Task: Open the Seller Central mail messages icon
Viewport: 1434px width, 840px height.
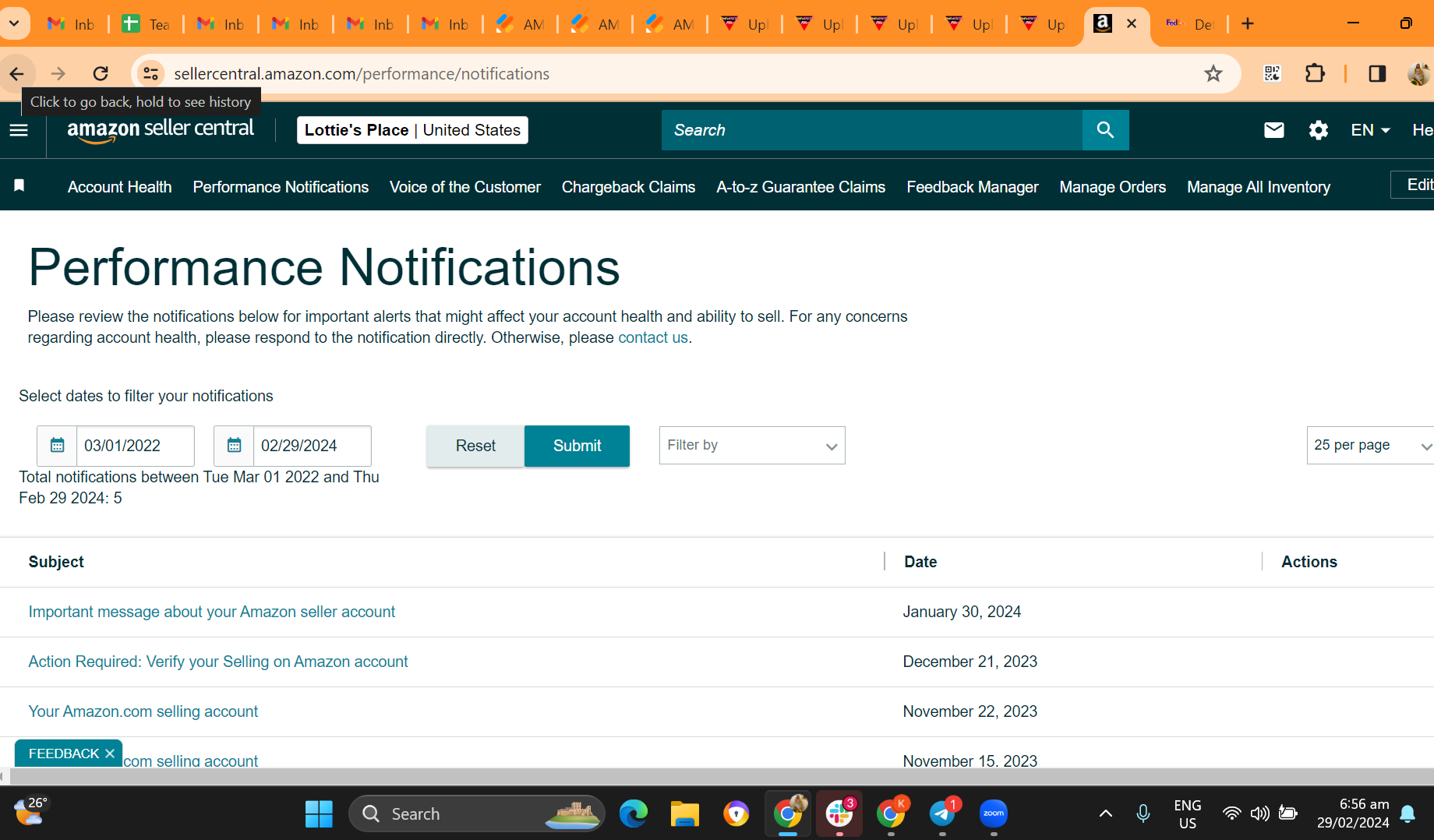Action: tap(1273, 130)
